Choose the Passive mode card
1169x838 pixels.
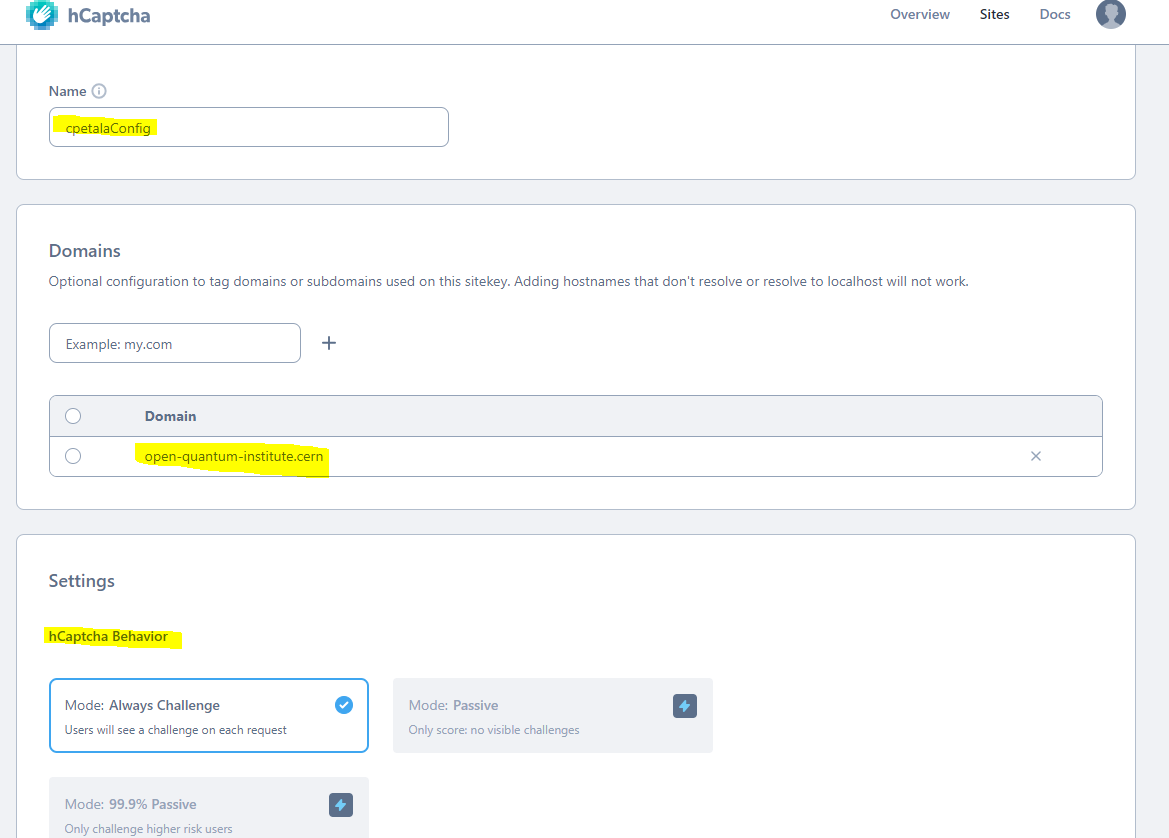click(552, 716)
